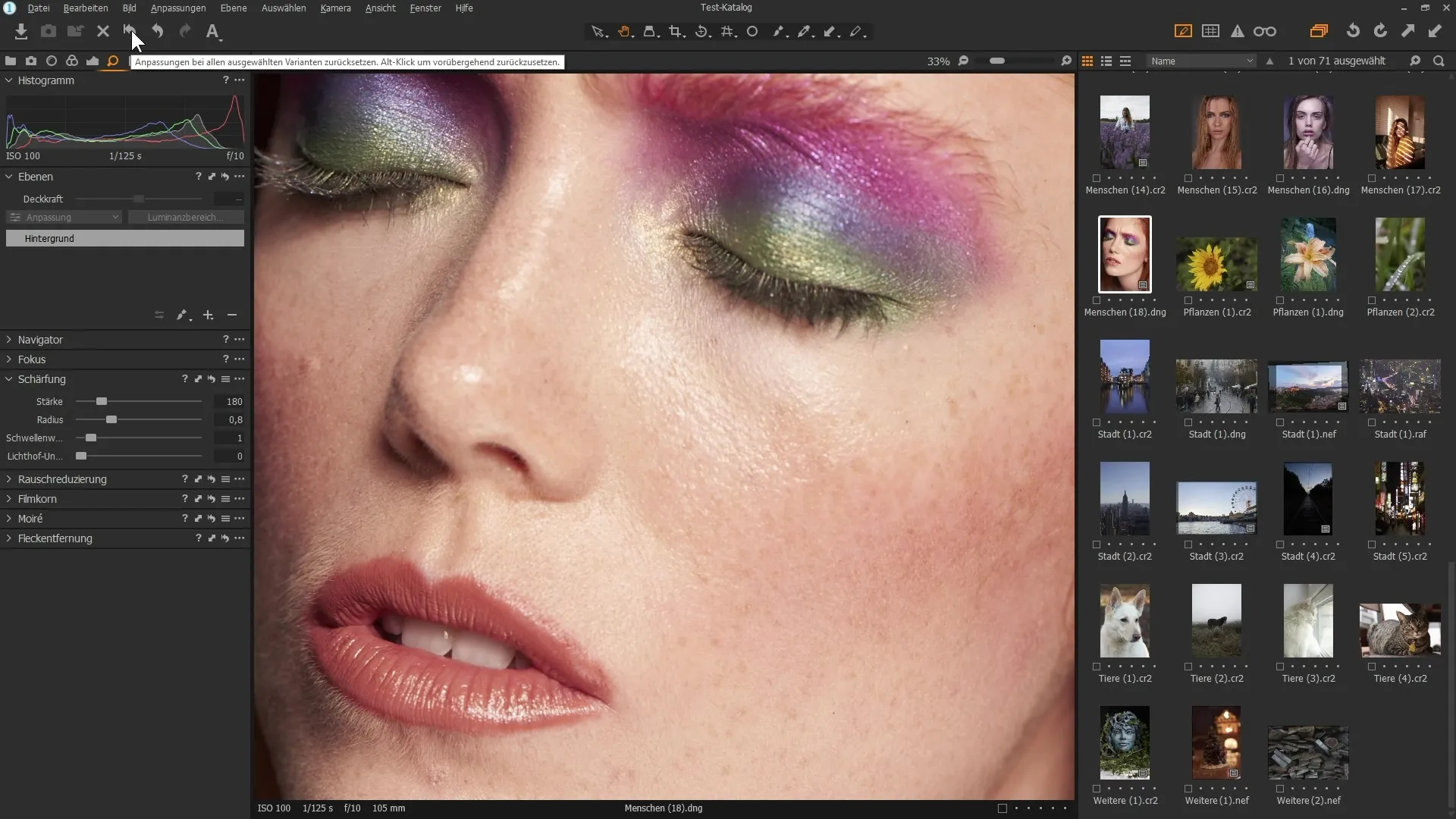Select the Keystone correction tool
Screen dimensions: 1456x819
tap(728, 31)
